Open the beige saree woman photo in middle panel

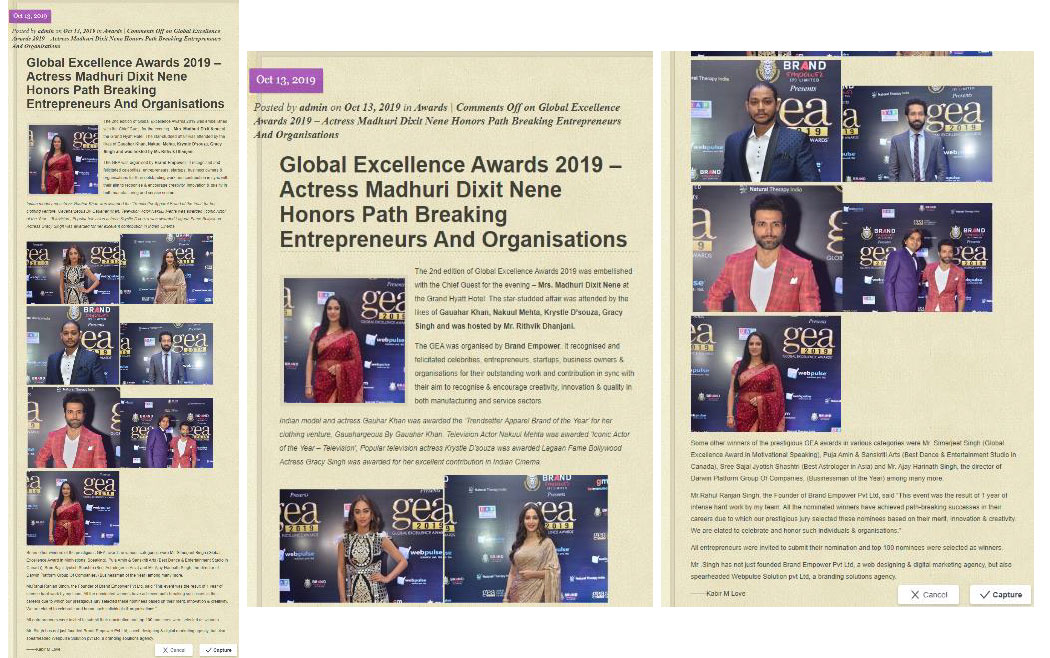coord(526,539)
